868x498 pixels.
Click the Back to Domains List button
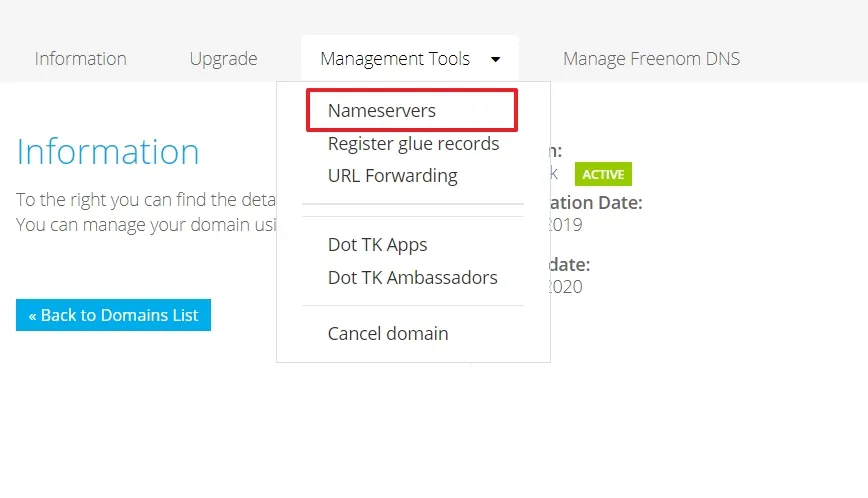[x=113, y=315]
